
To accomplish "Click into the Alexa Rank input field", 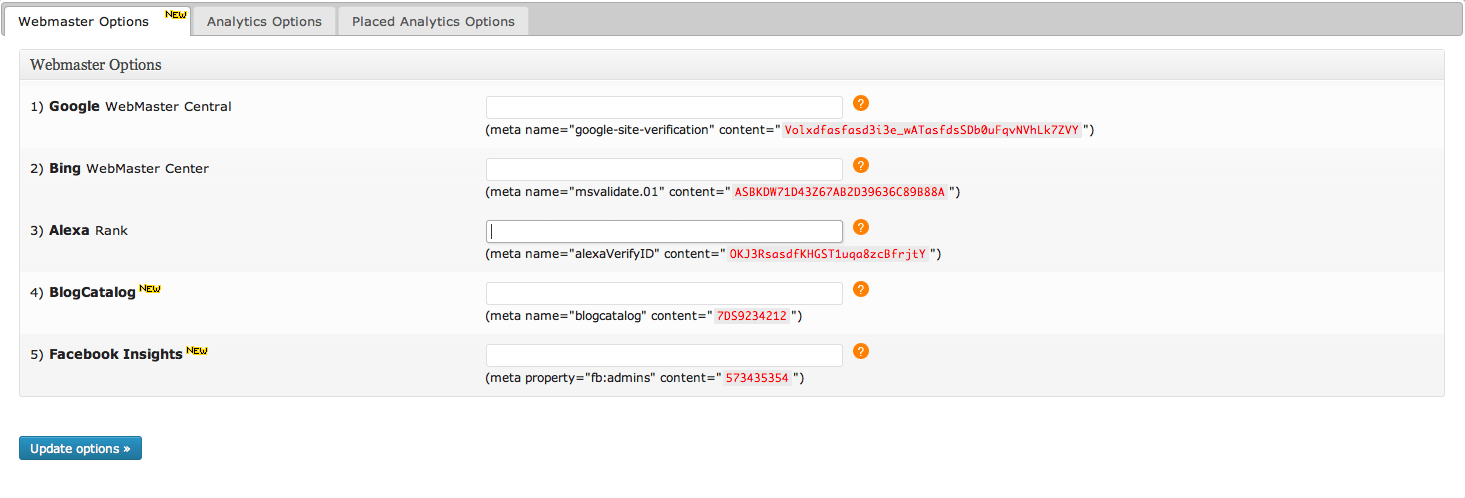I will (664, 231).
